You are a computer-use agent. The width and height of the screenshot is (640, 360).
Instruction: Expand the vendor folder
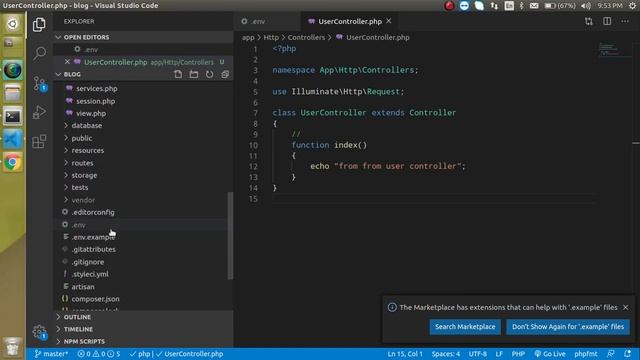tap(83, 200)
